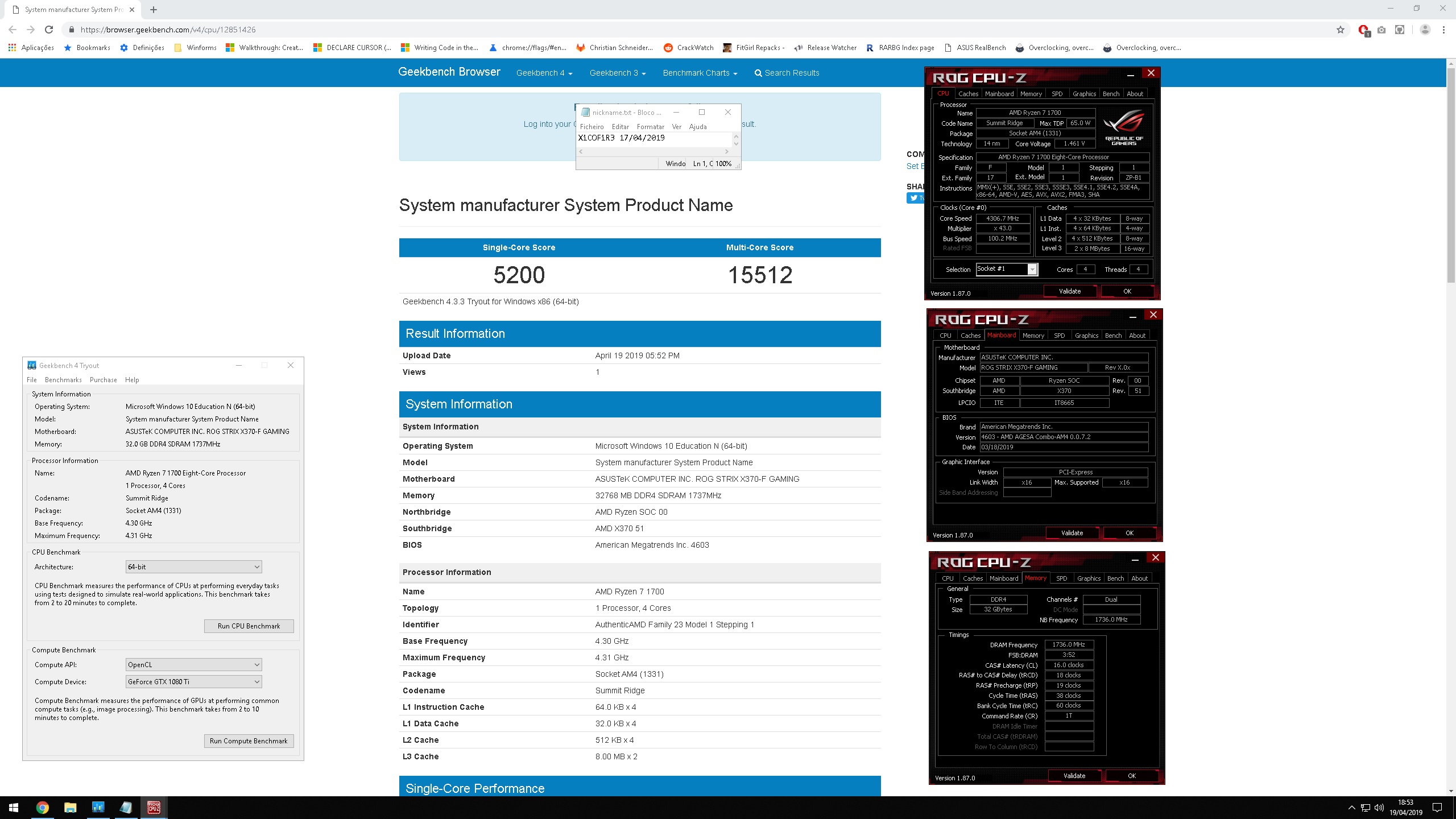The width and height of the screenshot is (1456, 819).
Task: Switch to CPU tab in bottom CPU-Z window
Action: point(948,578)
